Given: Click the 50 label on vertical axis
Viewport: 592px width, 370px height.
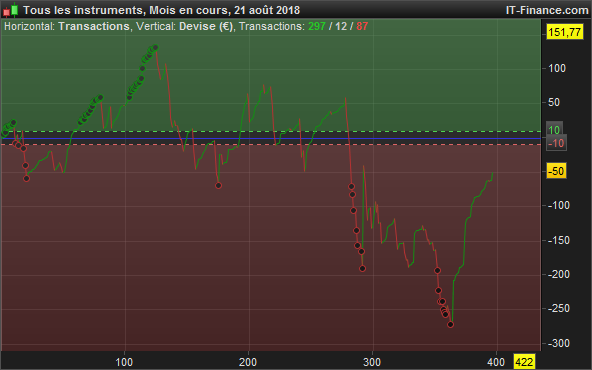Looking at the screenshot, I should [x=554, y=102].
